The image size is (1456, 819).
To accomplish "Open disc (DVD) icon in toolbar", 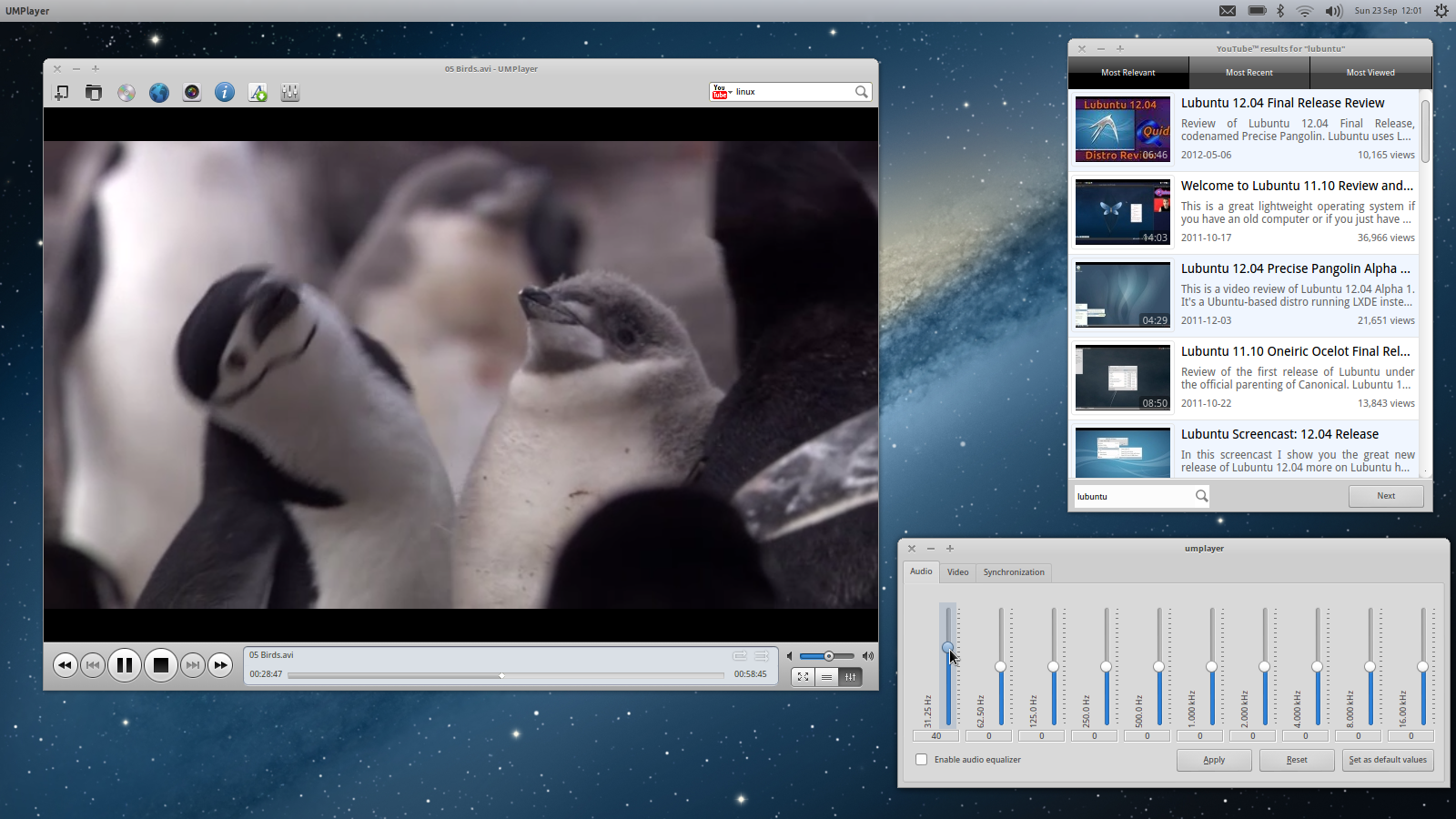I will coord(126,92).
